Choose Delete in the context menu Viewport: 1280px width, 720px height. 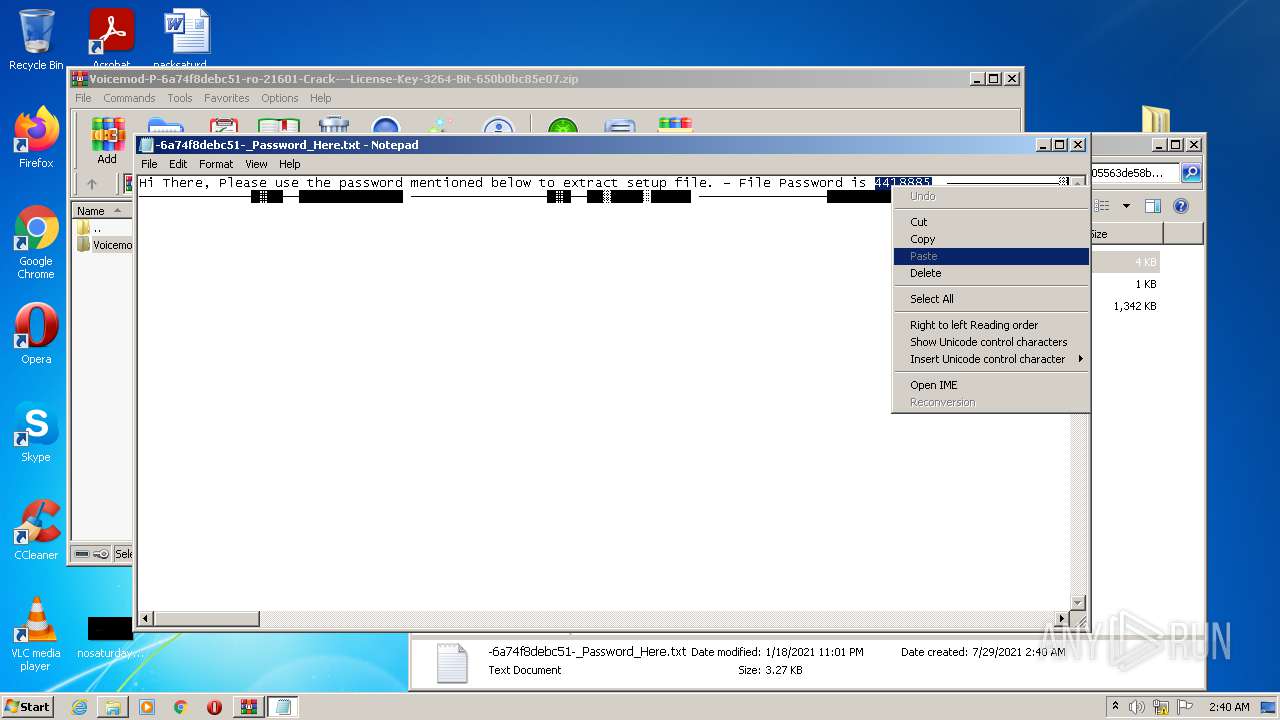[989, 273]
